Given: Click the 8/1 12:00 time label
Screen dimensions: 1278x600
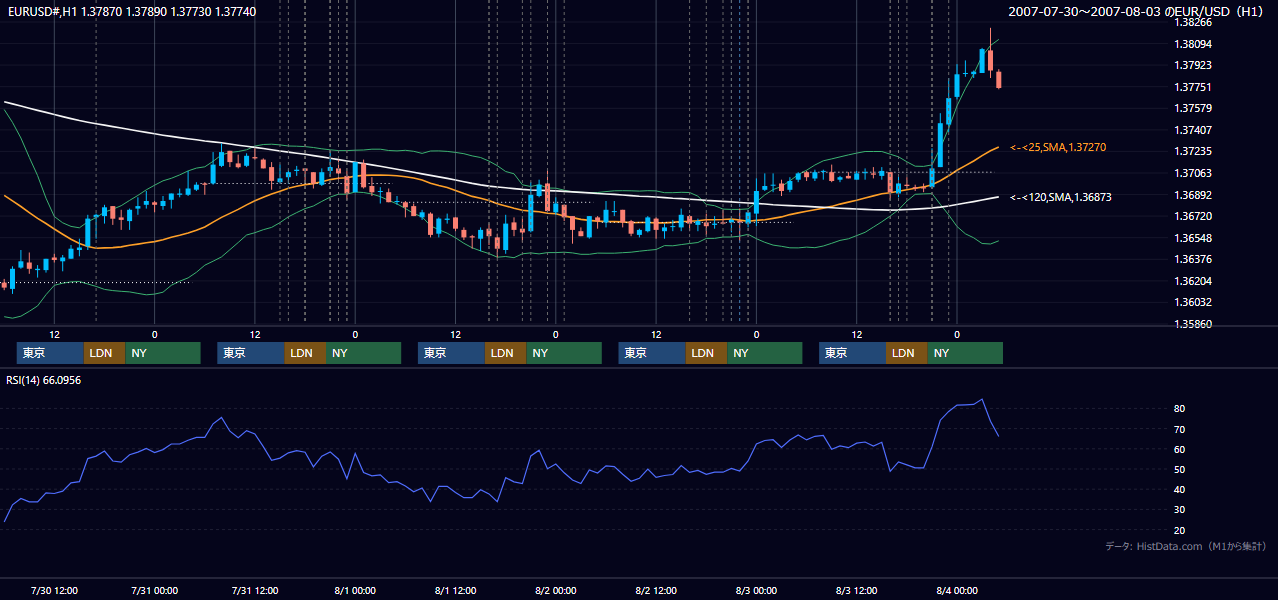Looking at the screenshot, I should click(455, 590).
